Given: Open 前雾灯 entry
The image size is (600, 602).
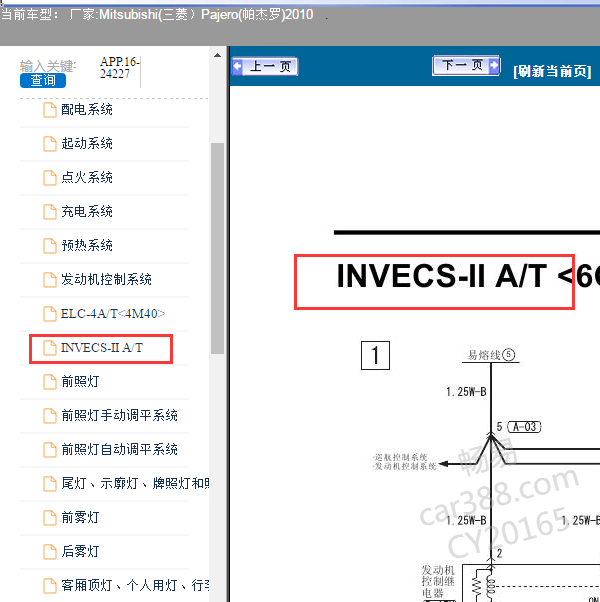Looking at the screenshot, I should (80, 518).
